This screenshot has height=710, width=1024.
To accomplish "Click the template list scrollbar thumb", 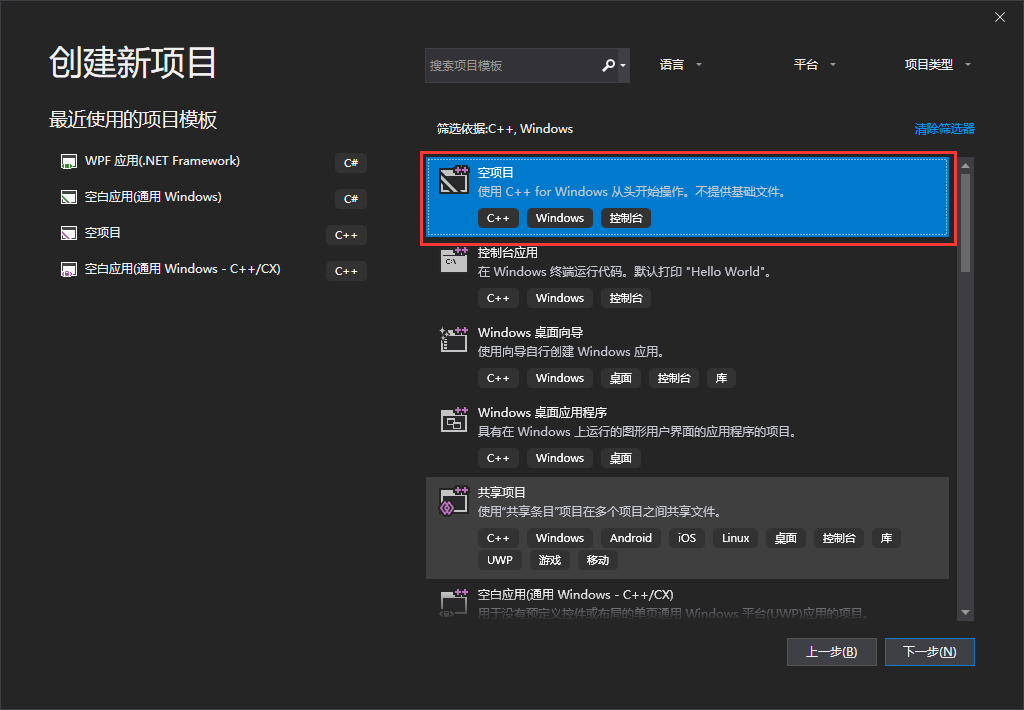I will click(x=965, y=223).
